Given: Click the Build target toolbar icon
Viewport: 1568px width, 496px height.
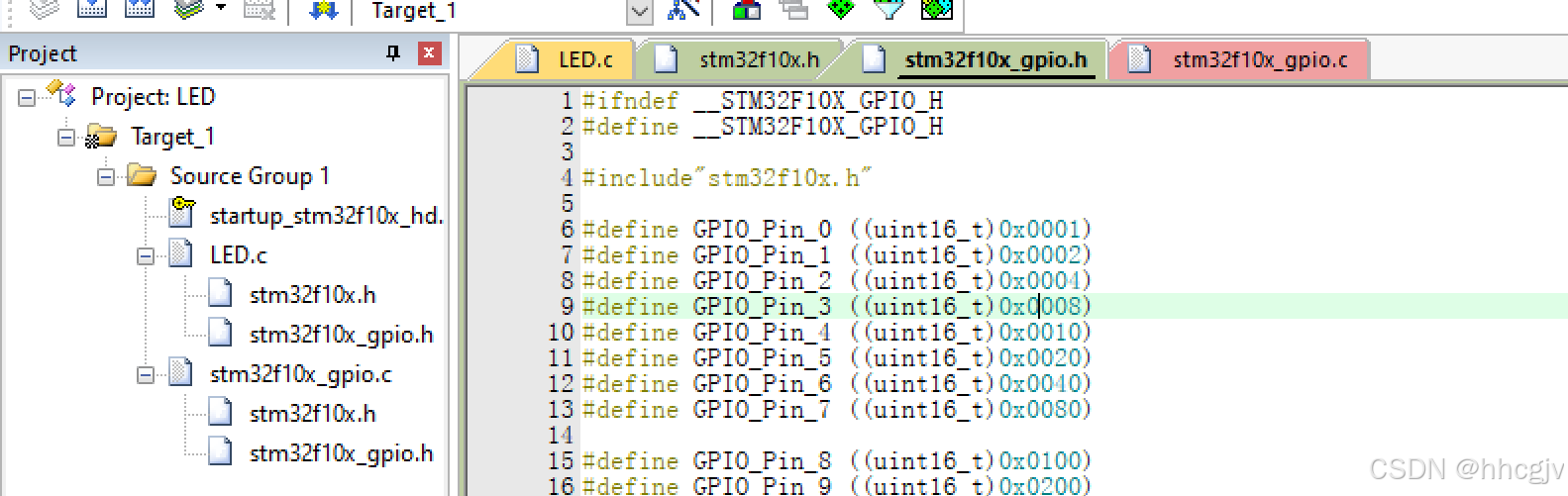Looking at the screenshot, I should pyautogui.click(x=92, y=9).
